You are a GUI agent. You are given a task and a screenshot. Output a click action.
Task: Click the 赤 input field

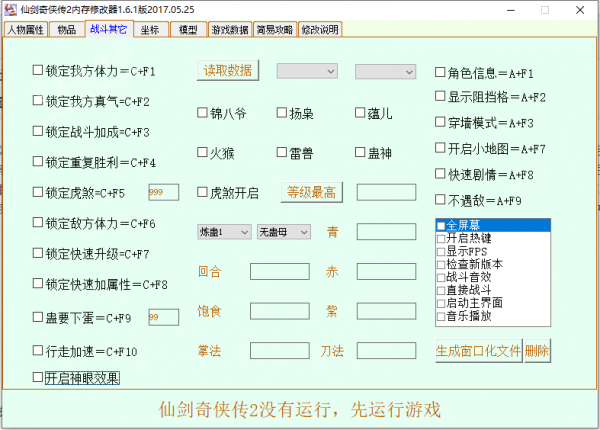(x=386, y=272)
